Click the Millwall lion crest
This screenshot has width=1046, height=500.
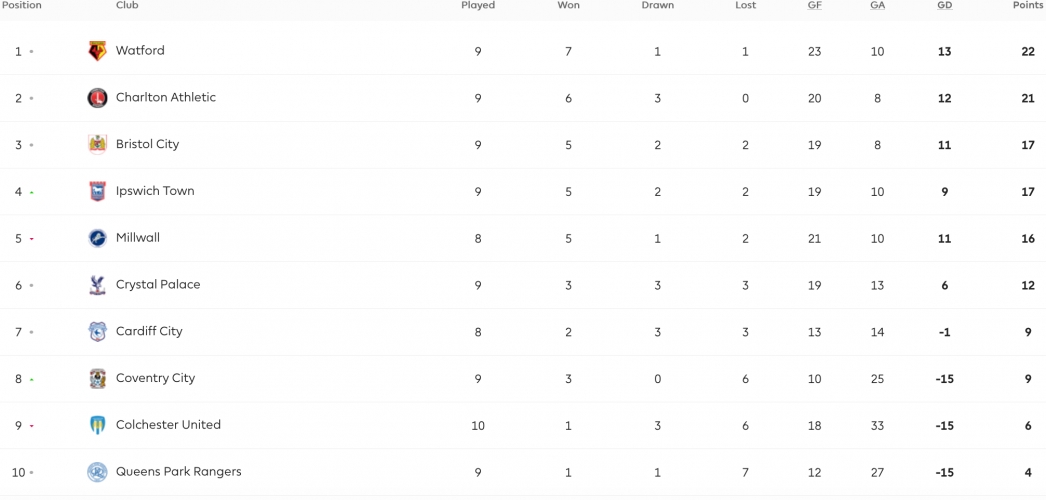pyautogui.click(x=97, y=238)
